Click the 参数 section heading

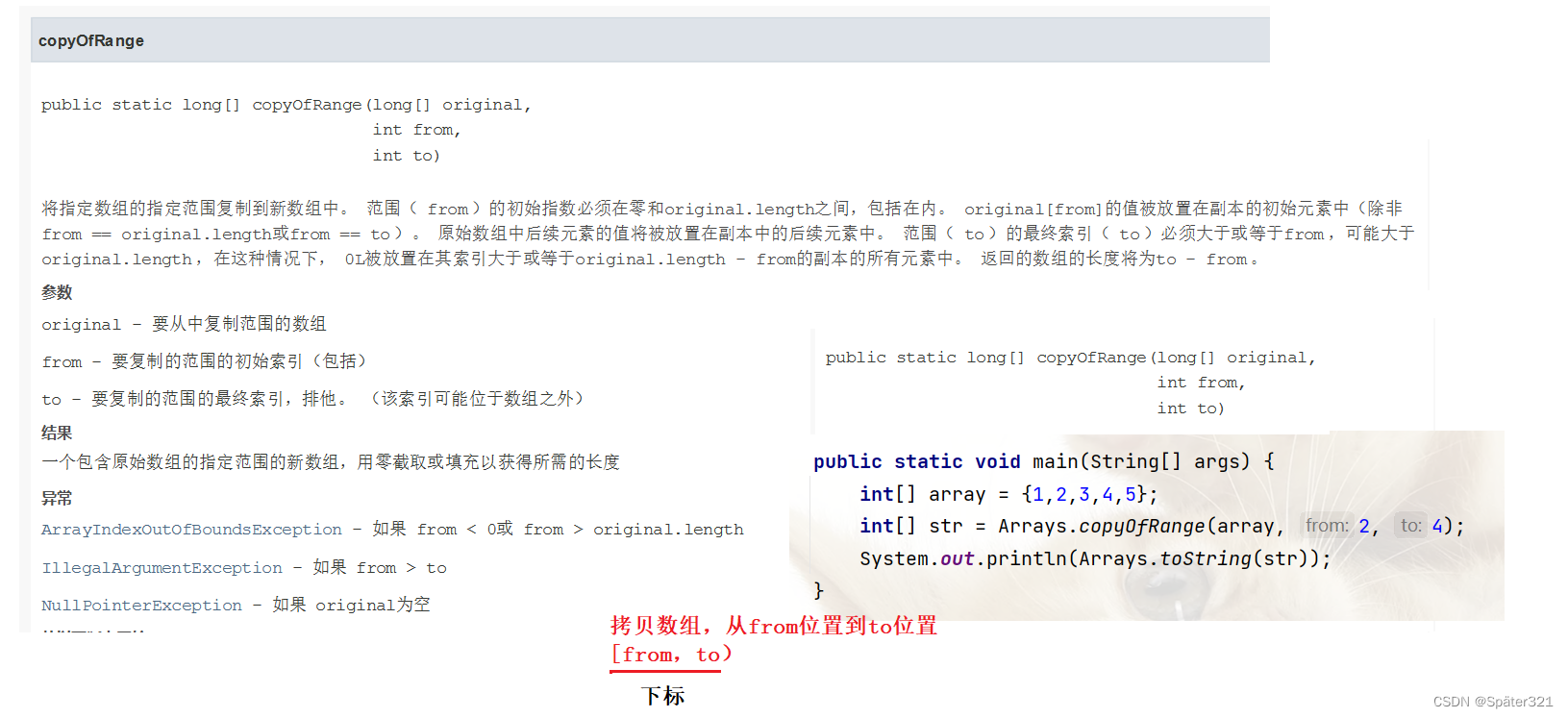[57, 292]
